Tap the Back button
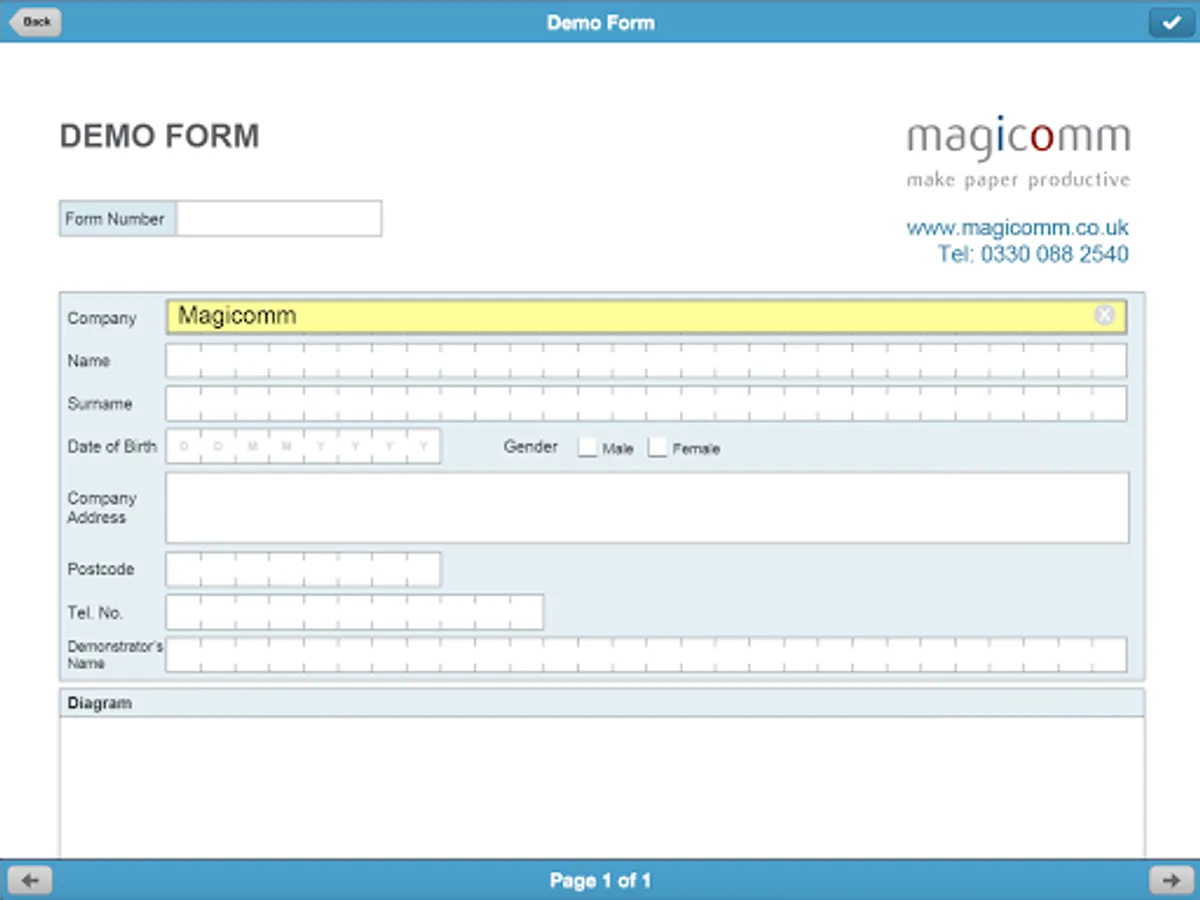Image resolution: width=1200 pixels, height=900 pixels. point(35,21)
